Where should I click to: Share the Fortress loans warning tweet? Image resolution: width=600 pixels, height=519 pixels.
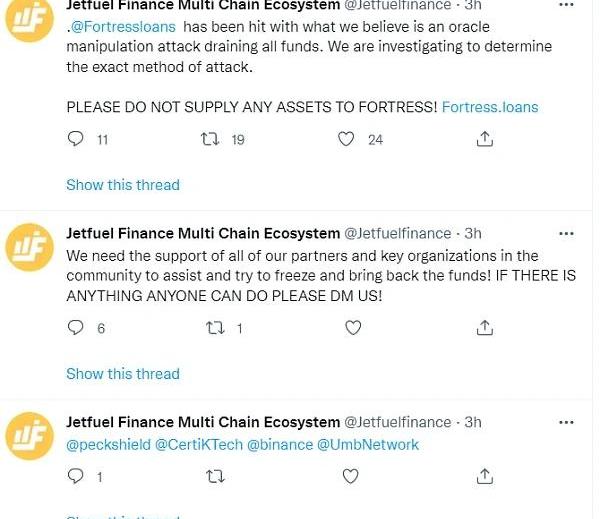(x=485, y=139)
